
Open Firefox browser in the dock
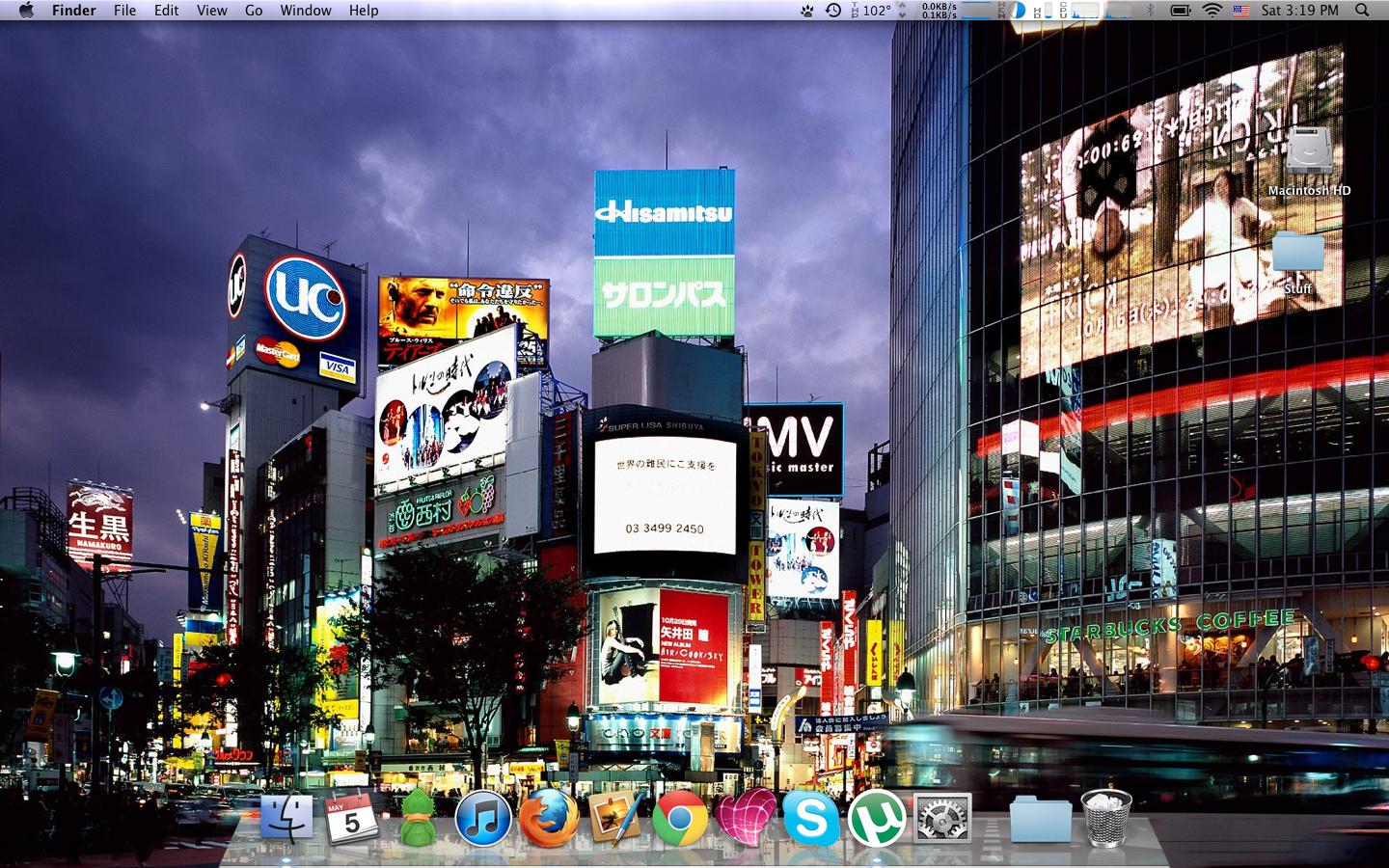click(549, 818)
